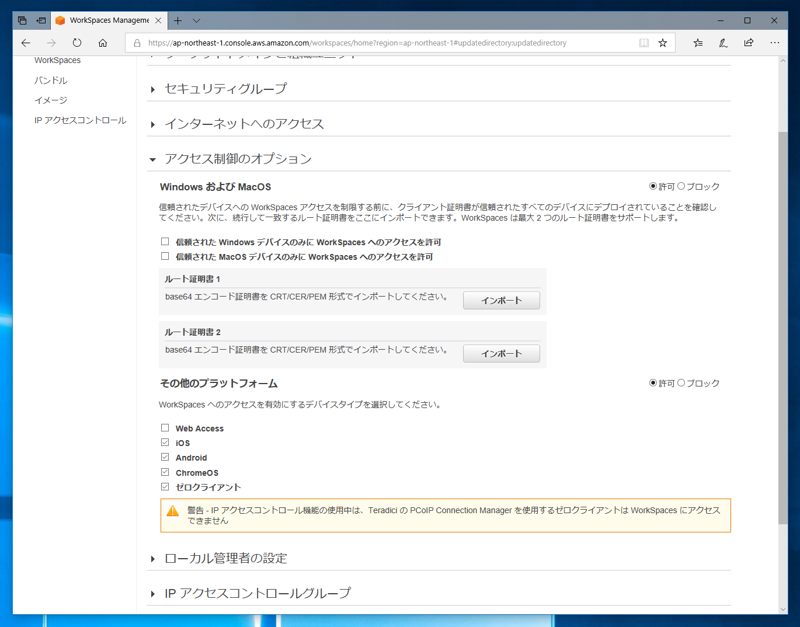This screenshot has height=627, width=800.
Task: Select ブロック for Windows および MacOS
Action: pyautogui.click(x=681, y=186)
